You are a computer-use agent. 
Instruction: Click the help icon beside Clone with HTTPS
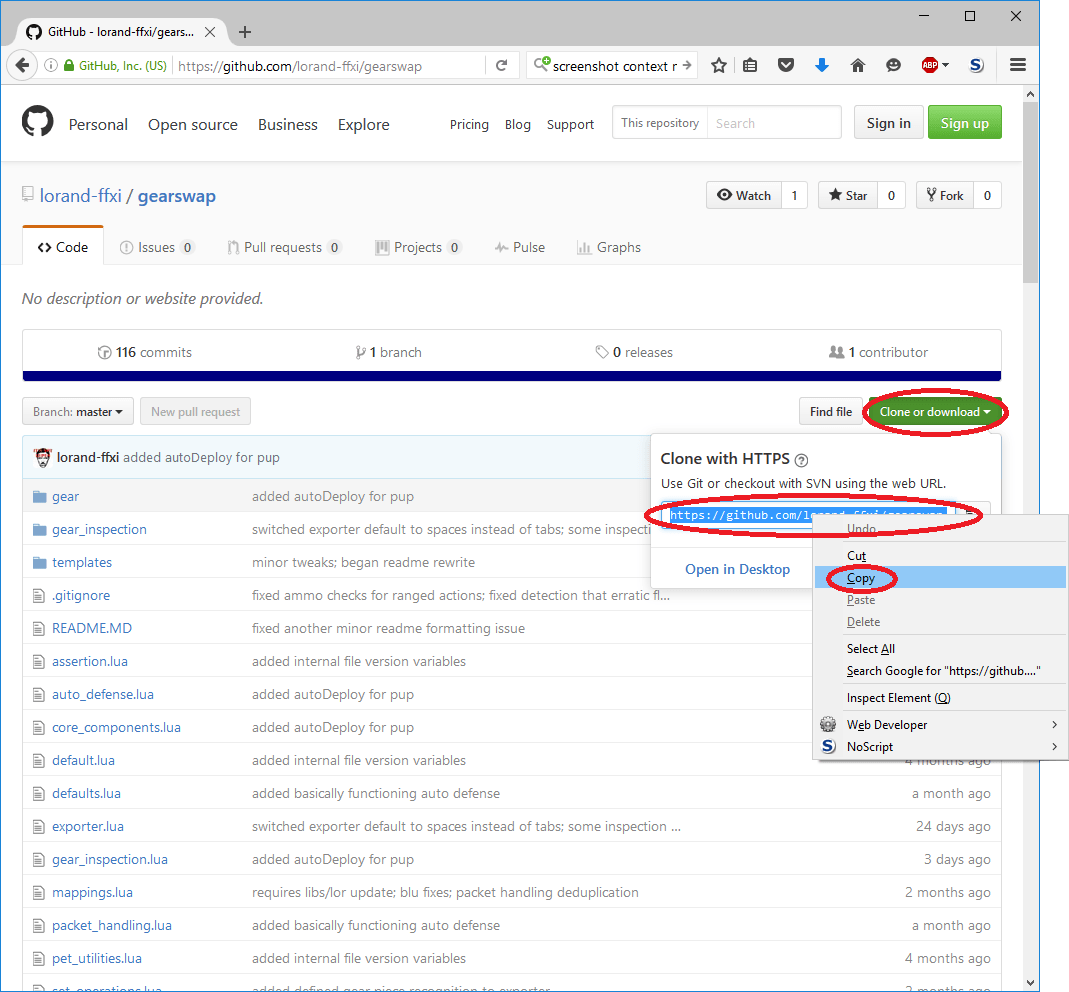tap(802, 460)
